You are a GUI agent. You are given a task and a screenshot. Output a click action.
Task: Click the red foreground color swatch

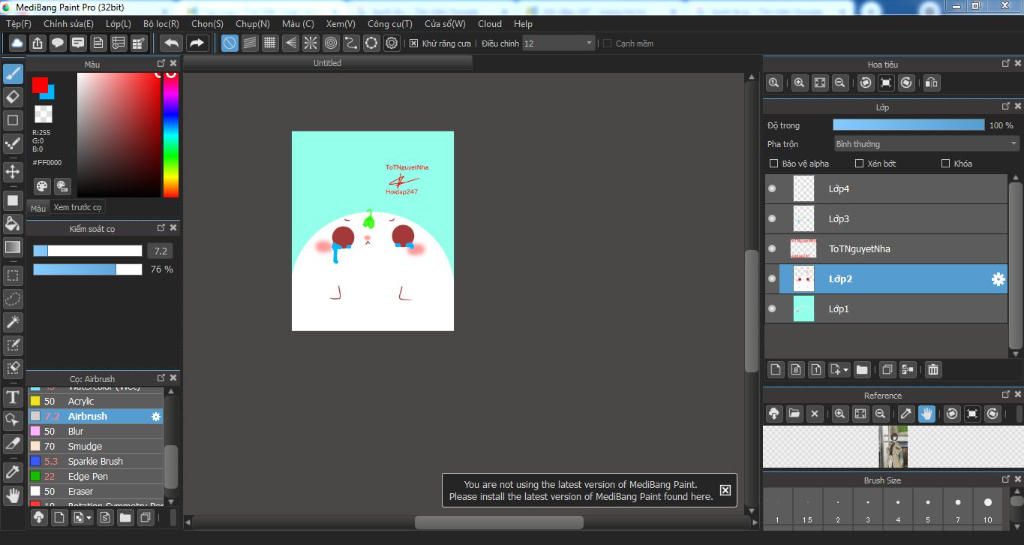click(x=40, y=85)
